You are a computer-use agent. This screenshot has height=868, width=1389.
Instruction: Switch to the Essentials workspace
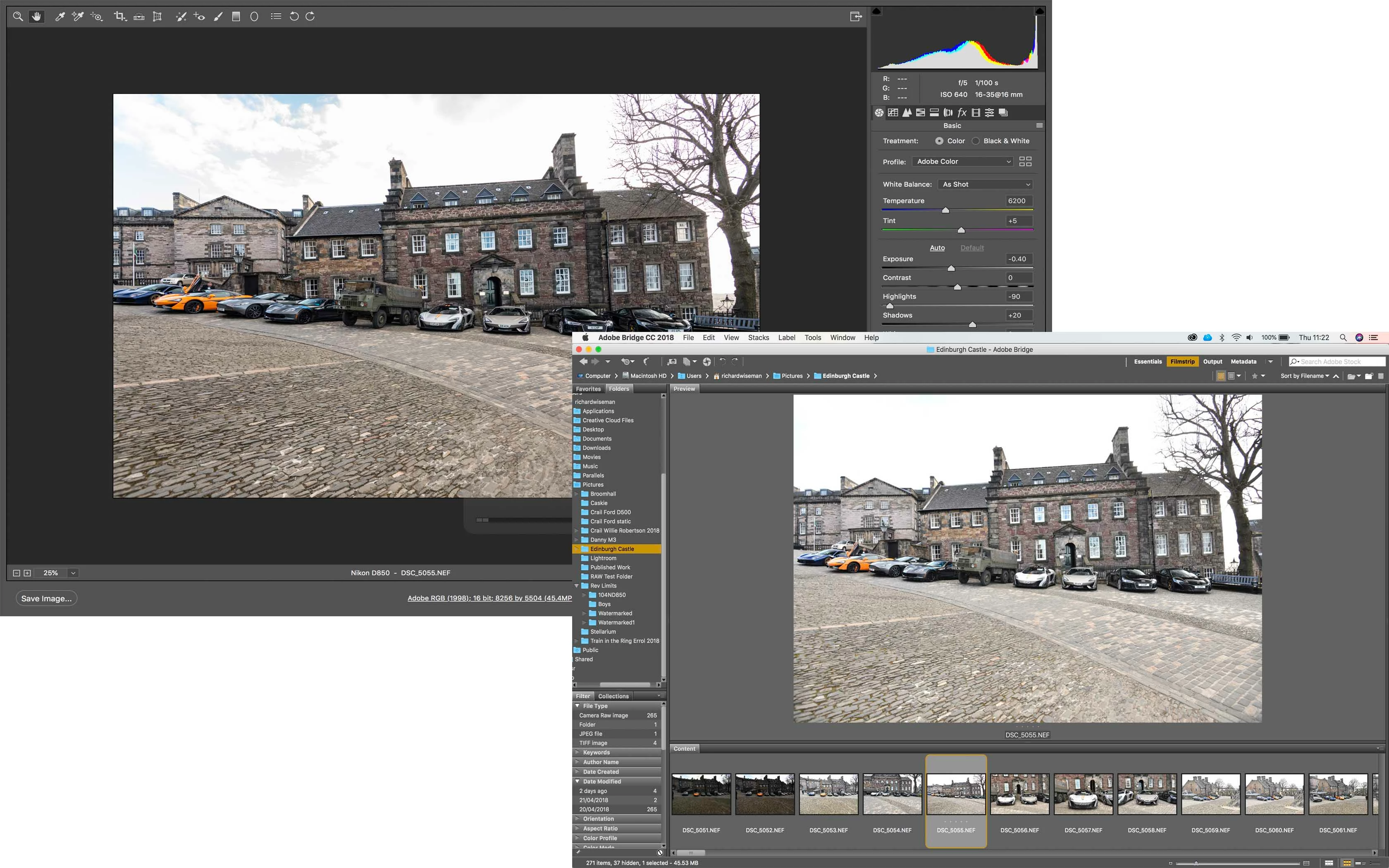1147,362
